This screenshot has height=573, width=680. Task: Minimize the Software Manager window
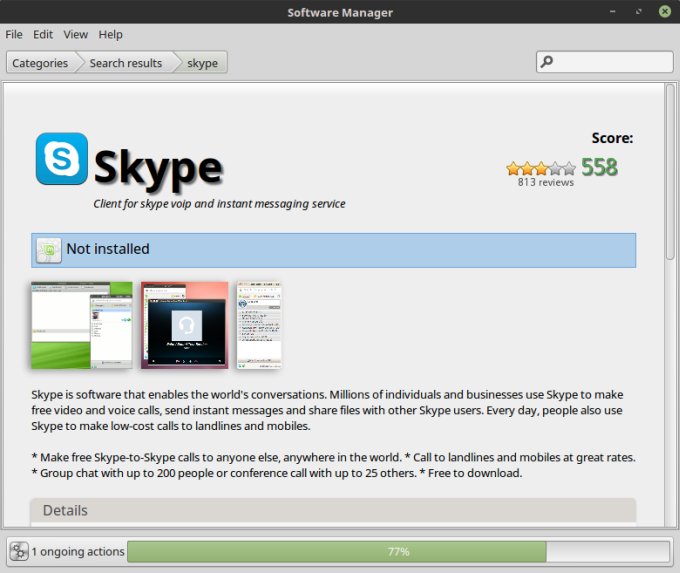pyautogui.click(x=613, y=12)
